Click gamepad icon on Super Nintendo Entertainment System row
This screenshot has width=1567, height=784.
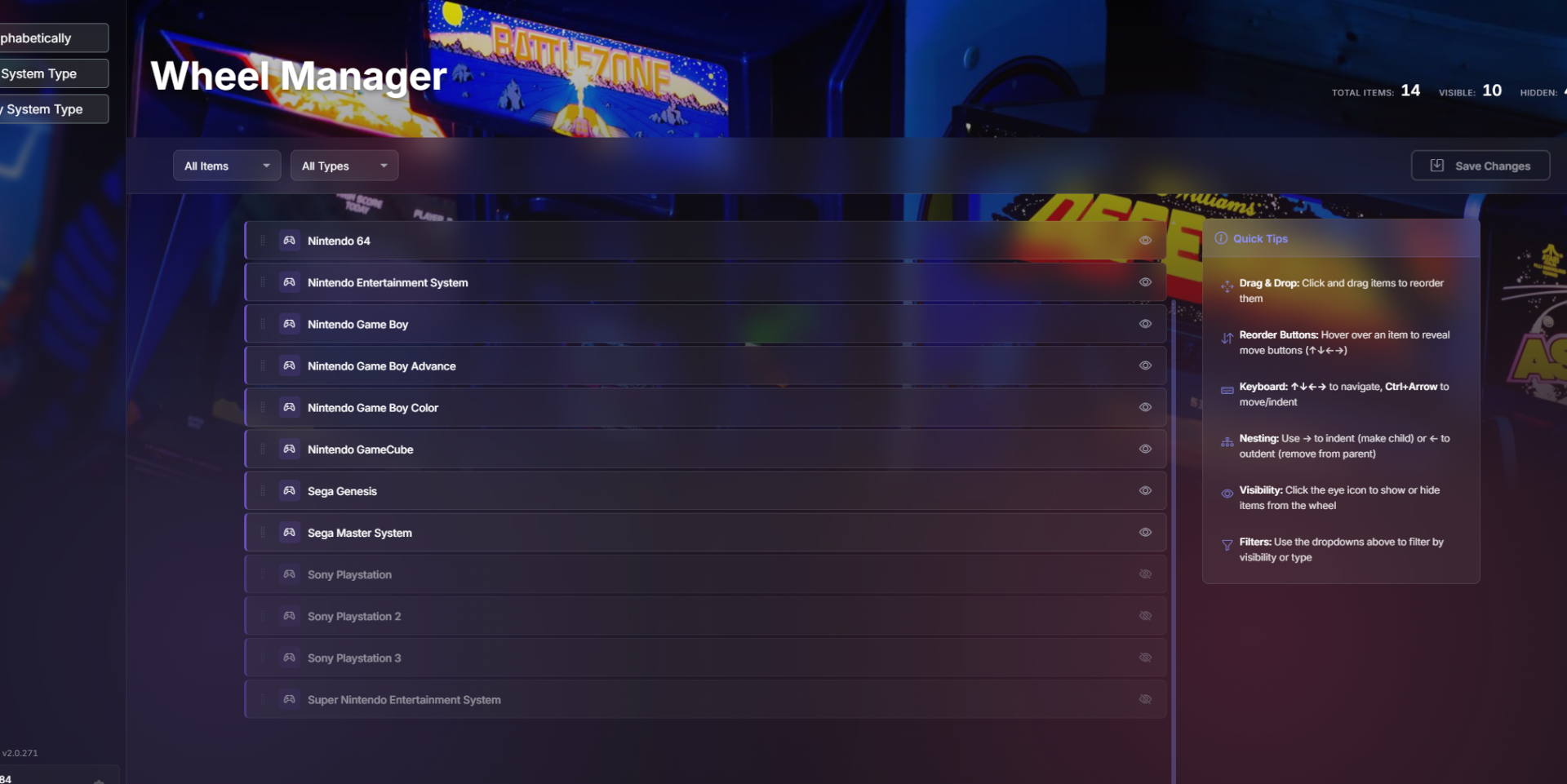[289, 699]
